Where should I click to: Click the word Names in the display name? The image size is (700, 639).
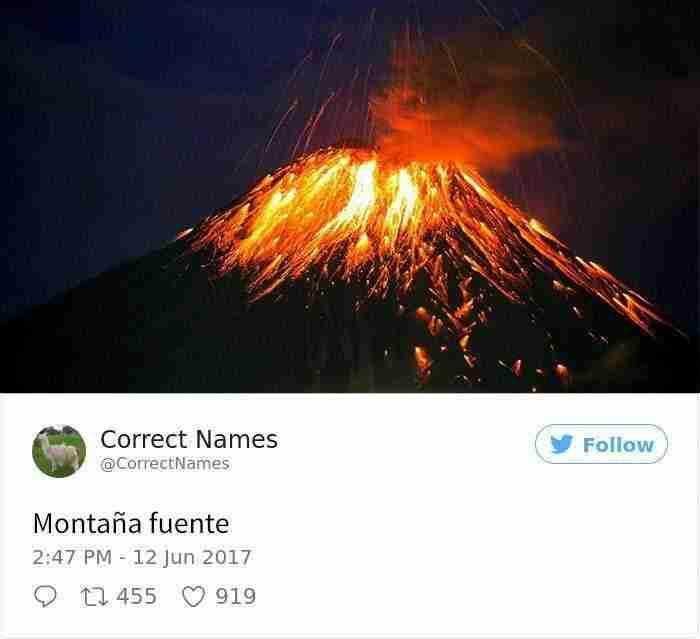237,439
